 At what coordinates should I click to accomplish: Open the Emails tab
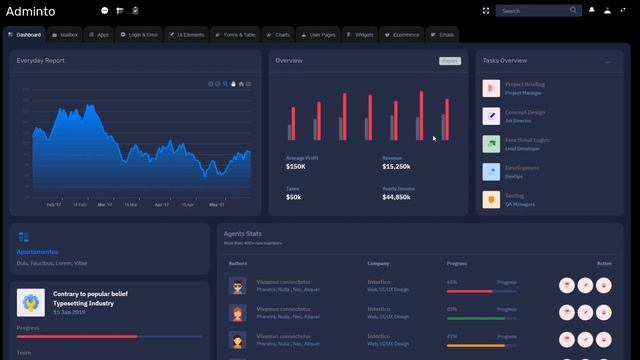pos(443,35)
